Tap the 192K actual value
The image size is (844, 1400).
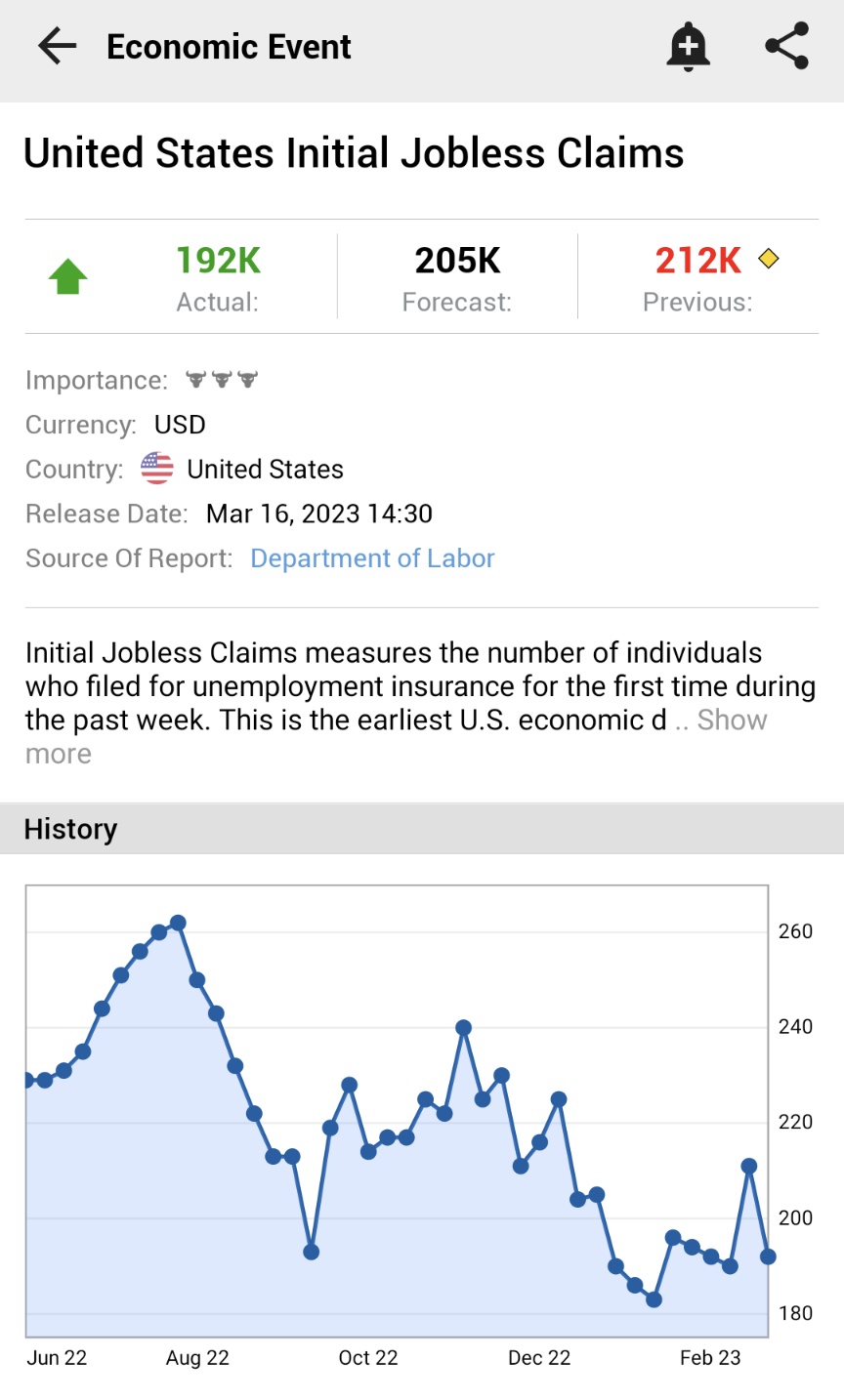point(218,261)
